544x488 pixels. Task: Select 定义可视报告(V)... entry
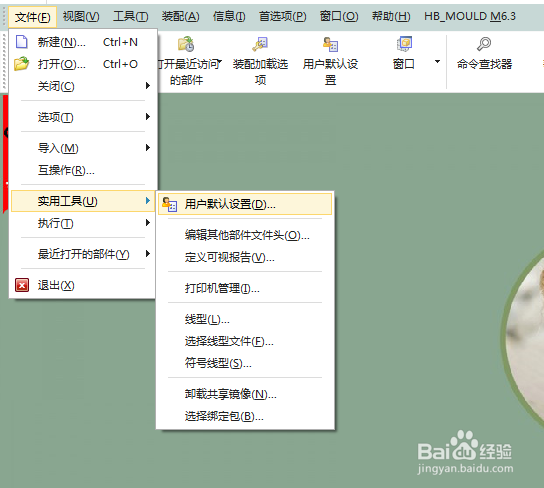pyautogui.click(x=245, y=257)
